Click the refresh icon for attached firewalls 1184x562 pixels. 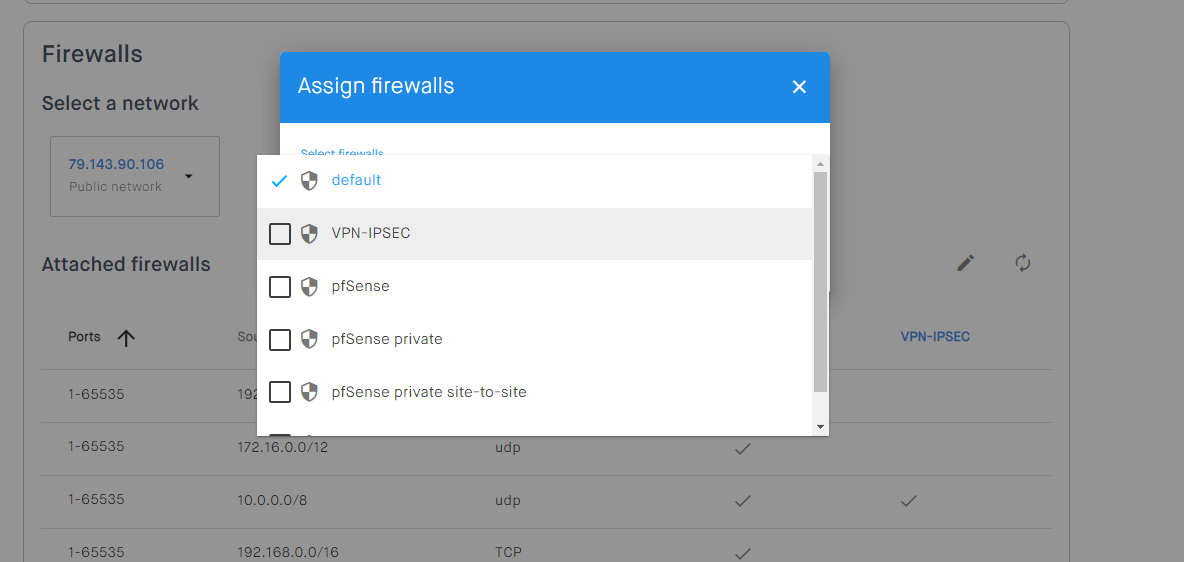[1022, 263]
